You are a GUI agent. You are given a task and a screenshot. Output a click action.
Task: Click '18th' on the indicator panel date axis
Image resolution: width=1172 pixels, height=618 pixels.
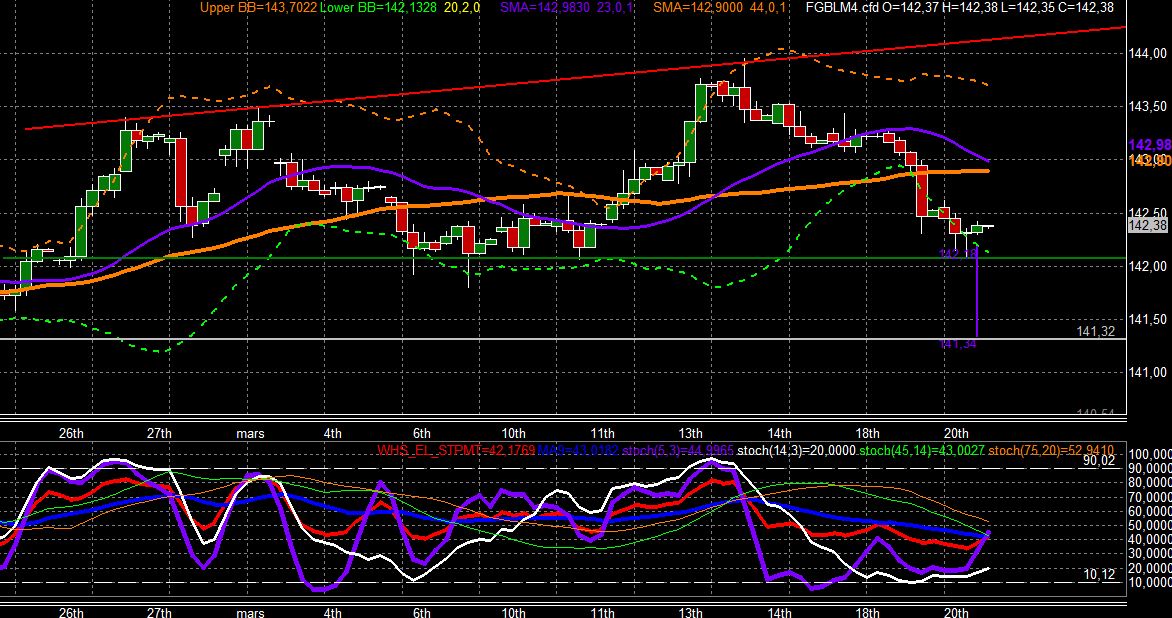tap(867, 612)
